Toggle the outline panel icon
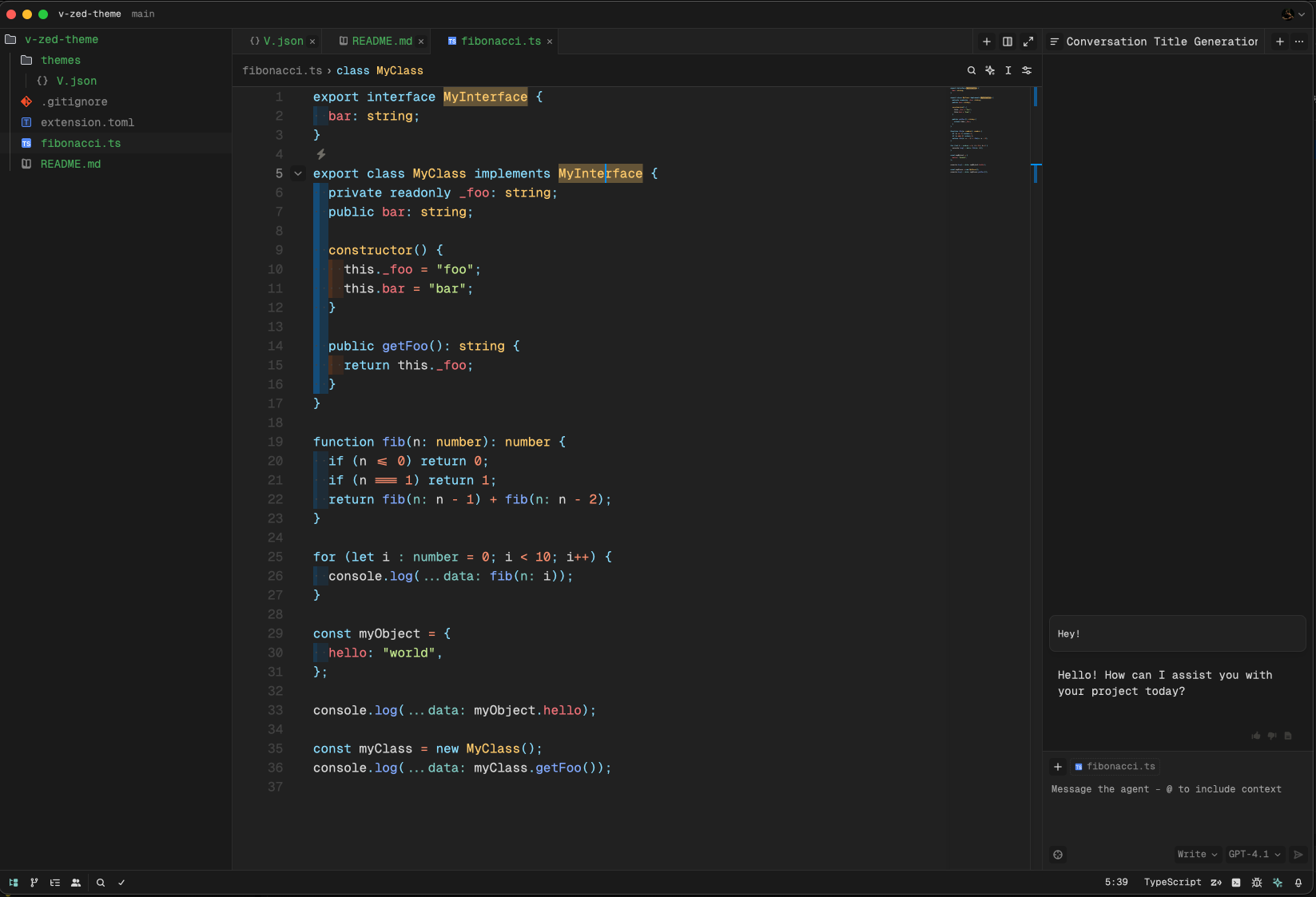 [55, 883]
